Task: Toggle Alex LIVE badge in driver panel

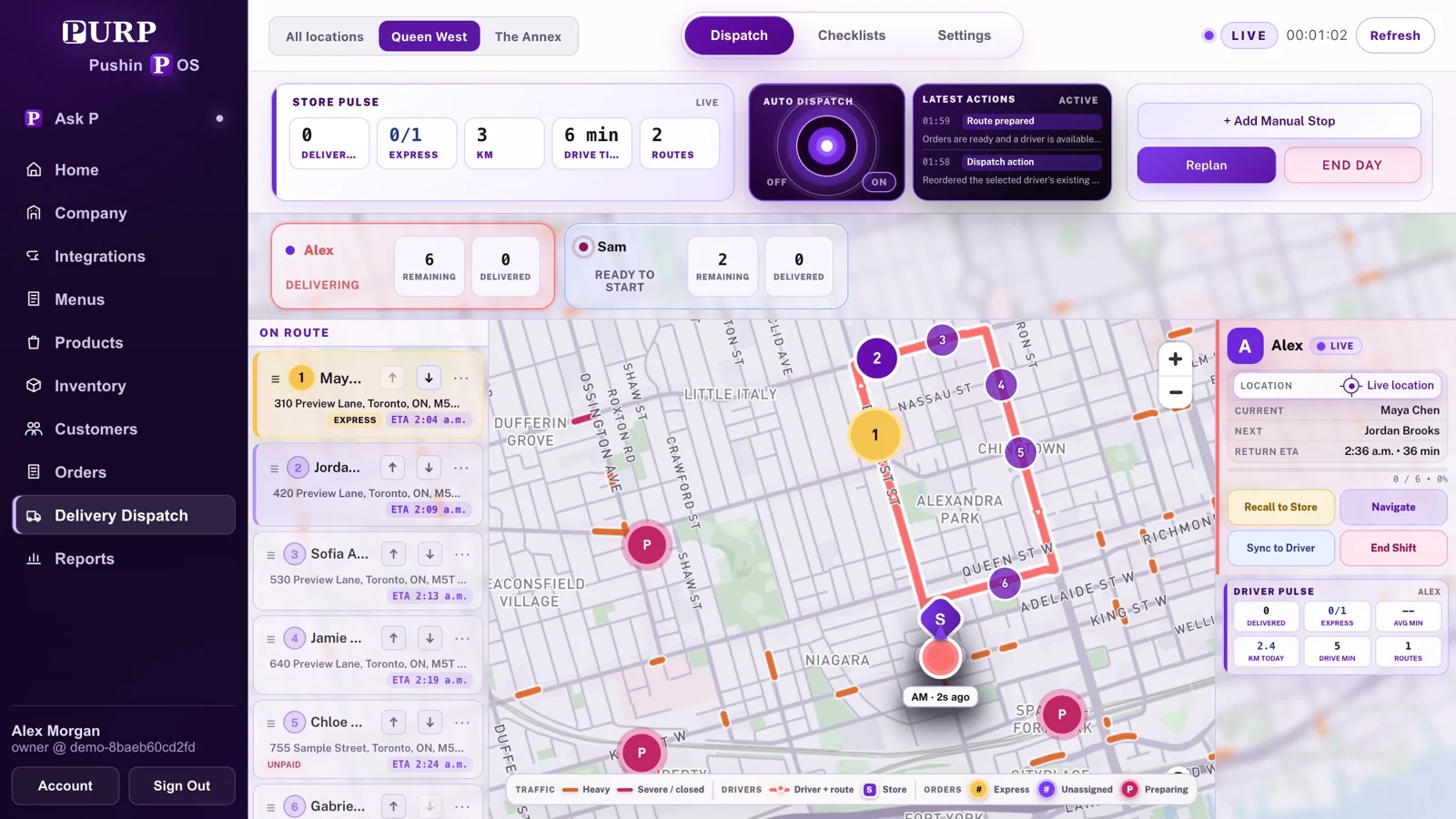Action: click(x=1336, y=346)
